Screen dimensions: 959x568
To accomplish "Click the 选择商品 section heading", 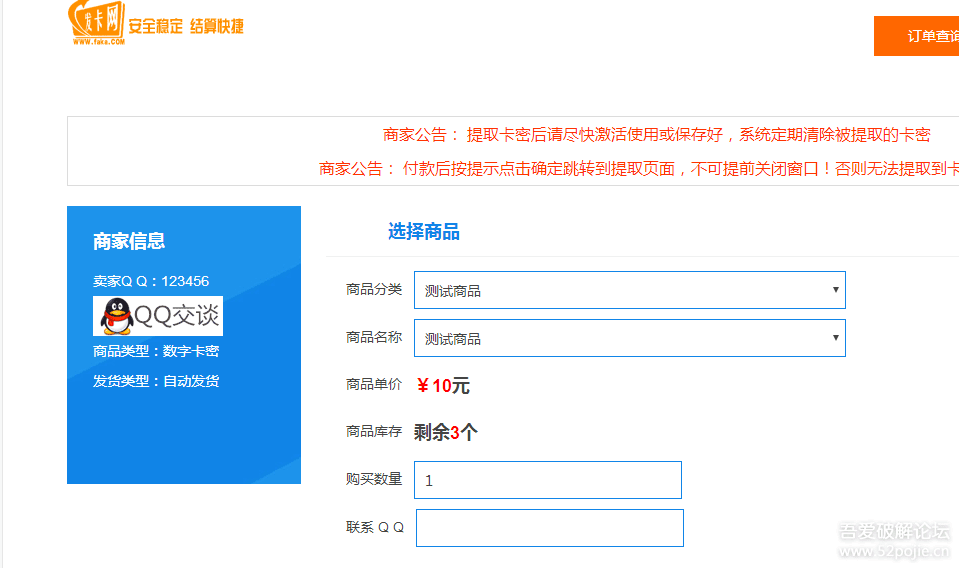I will [423, 232].
